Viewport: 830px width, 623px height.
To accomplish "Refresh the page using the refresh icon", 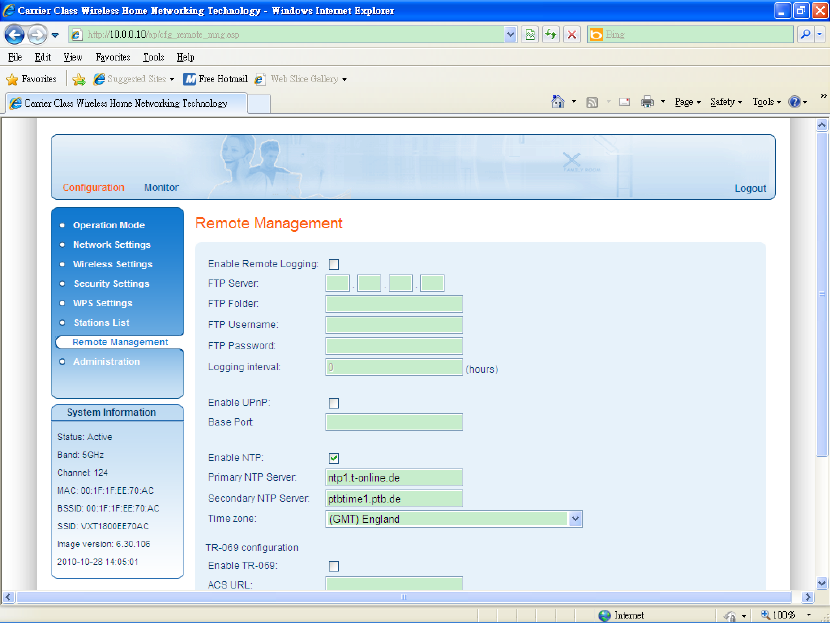I will point(551,35).
